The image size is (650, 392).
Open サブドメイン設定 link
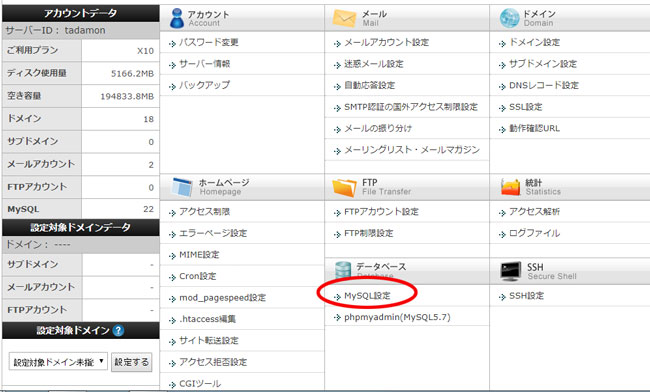click(x=543, y=64)
